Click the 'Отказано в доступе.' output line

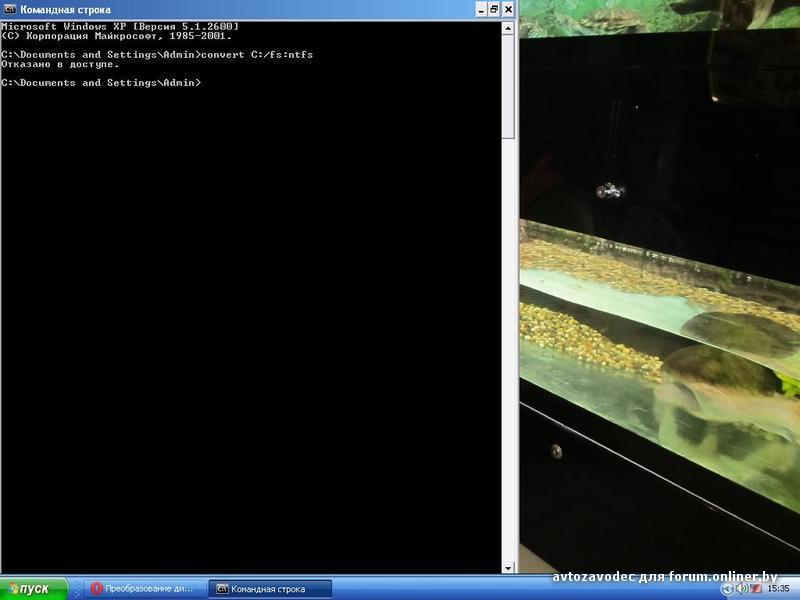coord(60,64)
